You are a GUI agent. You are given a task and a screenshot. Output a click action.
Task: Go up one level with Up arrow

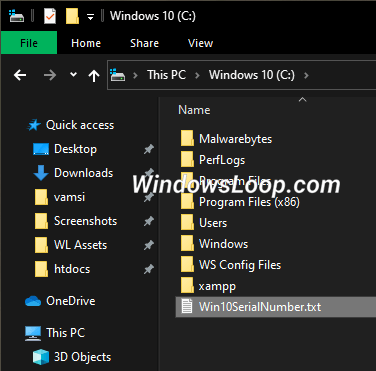(94, 76)
